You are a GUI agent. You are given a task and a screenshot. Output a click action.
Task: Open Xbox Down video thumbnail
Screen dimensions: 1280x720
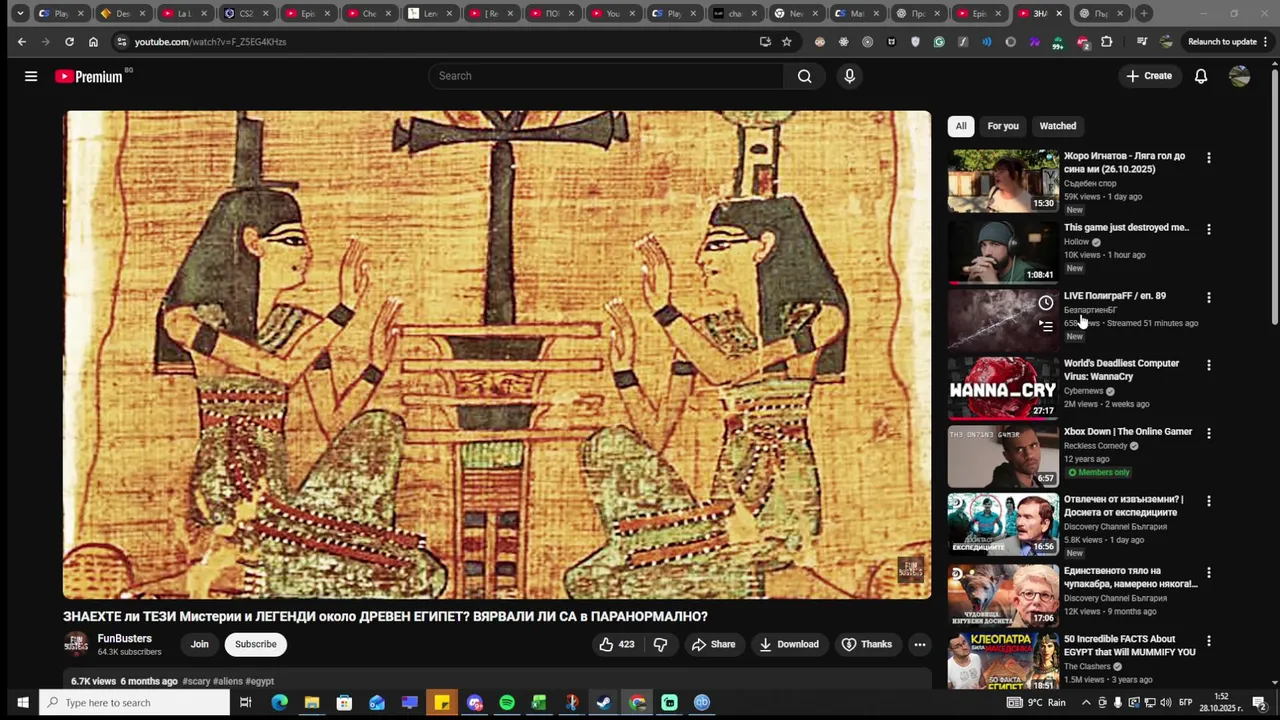click(x=1002, y=457)
